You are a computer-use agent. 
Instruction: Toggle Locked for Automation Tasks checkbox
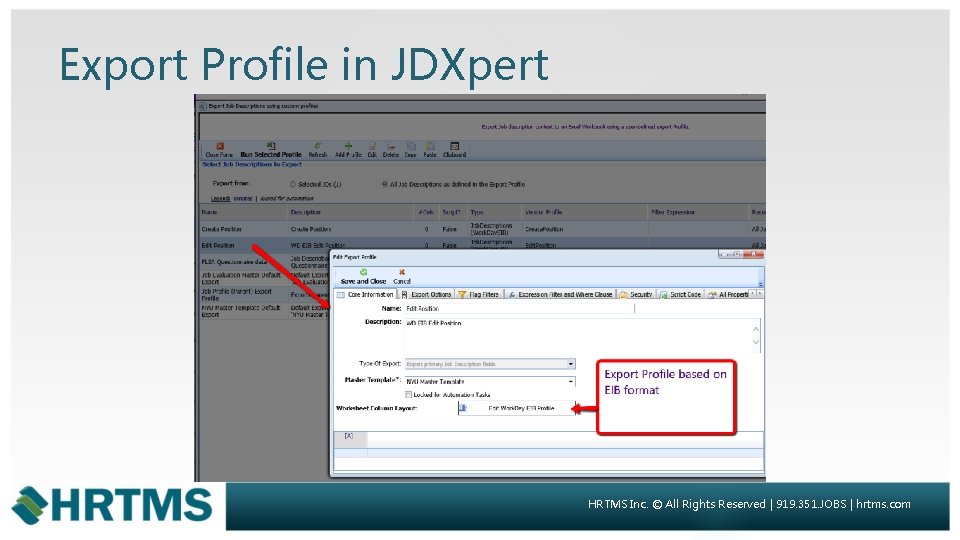(x=408, y=395)
